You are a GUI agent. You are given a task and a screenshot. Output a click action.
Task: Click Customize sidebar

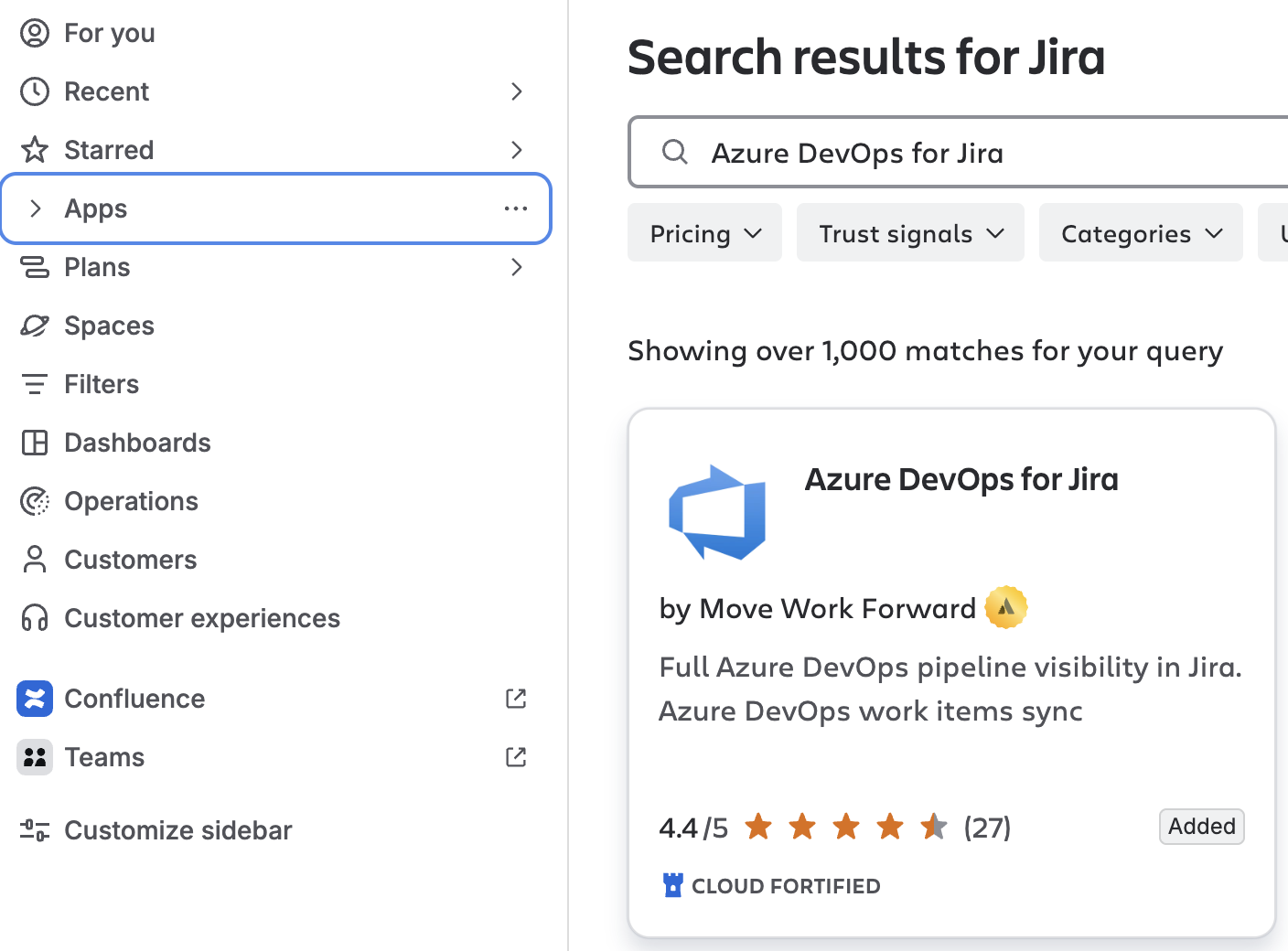[x=178, y=830]
